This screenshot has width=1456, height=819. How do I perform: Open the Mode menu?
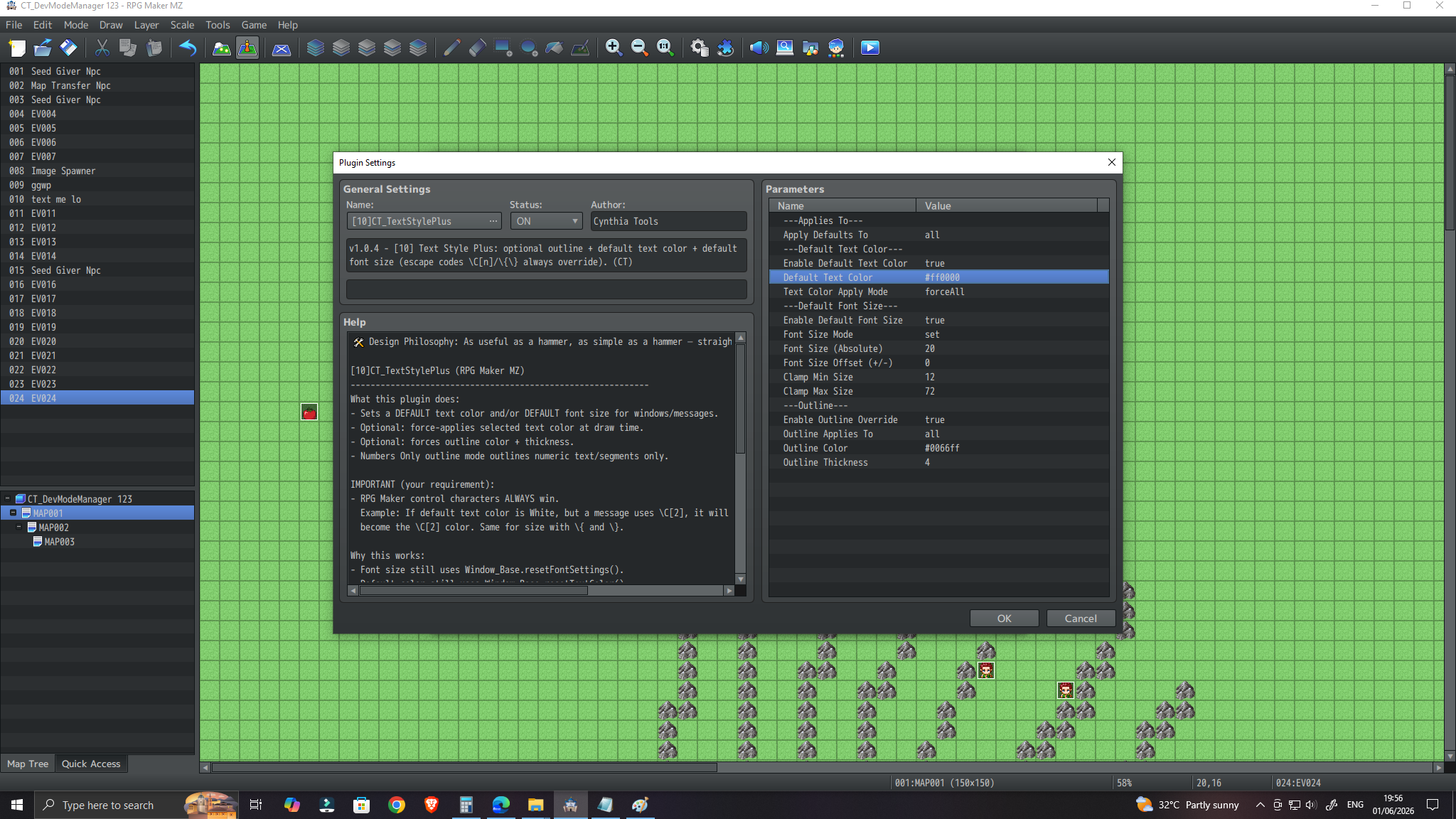[76, 25]
